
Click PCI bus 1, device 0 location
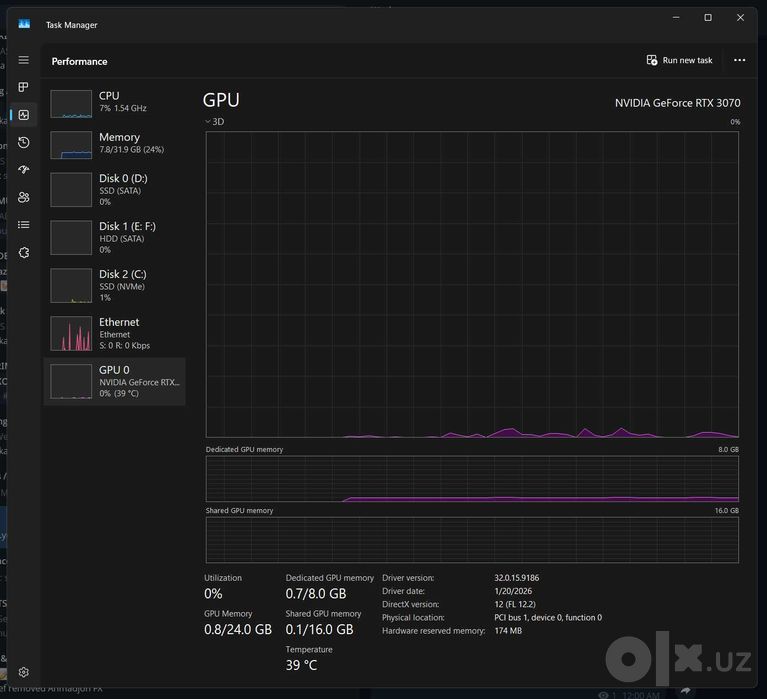[x=548, y=617]
